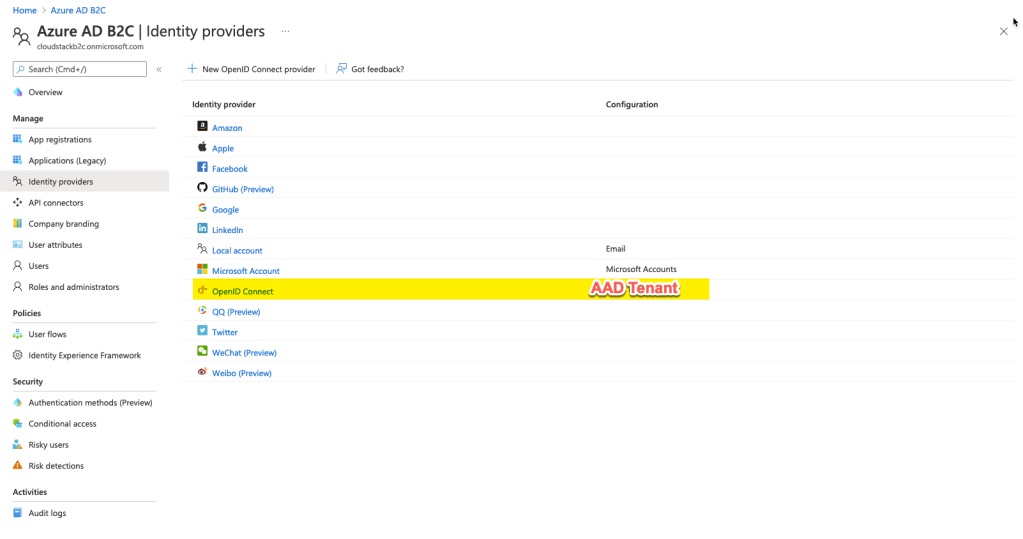1023x539 pixels.
Task: Select Conditional access under Security
Action: [x=62, y=424]
